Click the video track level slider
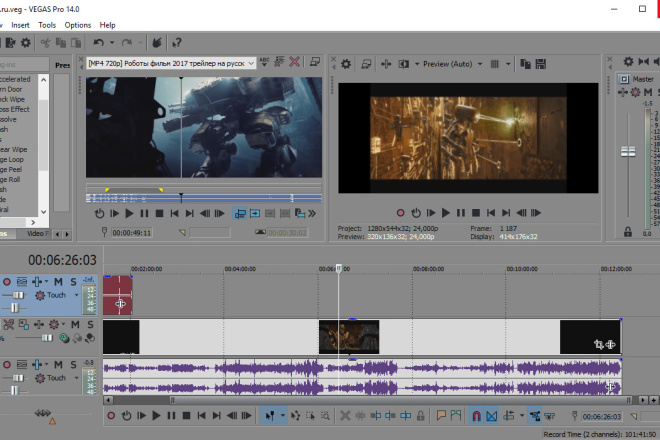The height and width of the screenshot is (440, 660). pos(47,338)
